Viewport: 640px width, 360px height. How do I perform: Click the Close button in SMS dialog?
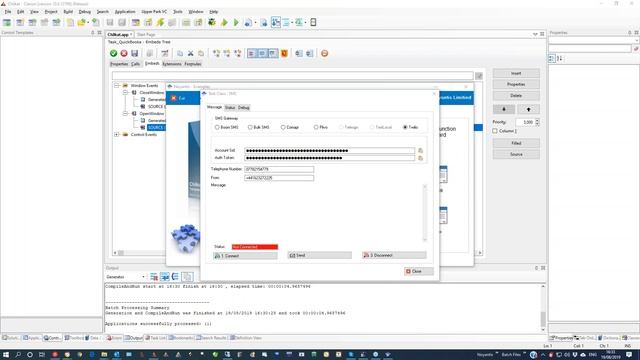point(418,271)
